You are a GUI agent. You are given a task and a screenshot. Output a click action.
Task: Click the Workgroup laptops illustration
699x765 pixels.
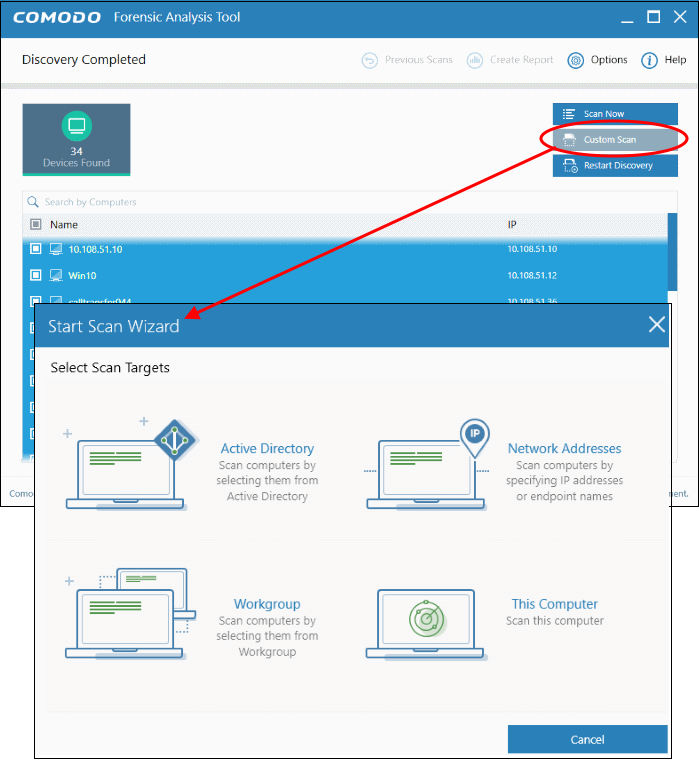[130, 614]
